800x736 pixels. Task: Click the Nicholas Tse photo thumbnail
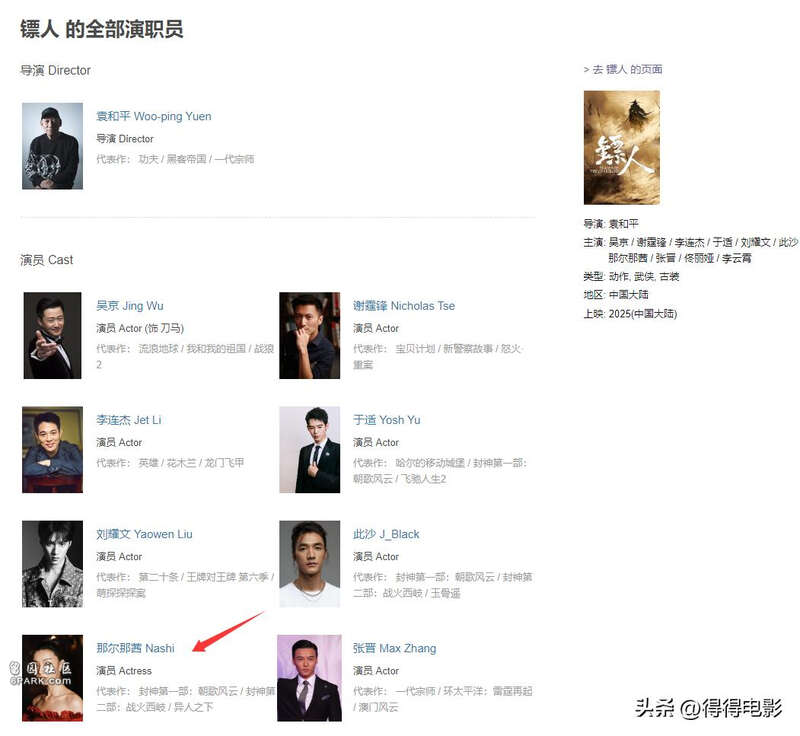coord(310,336)
